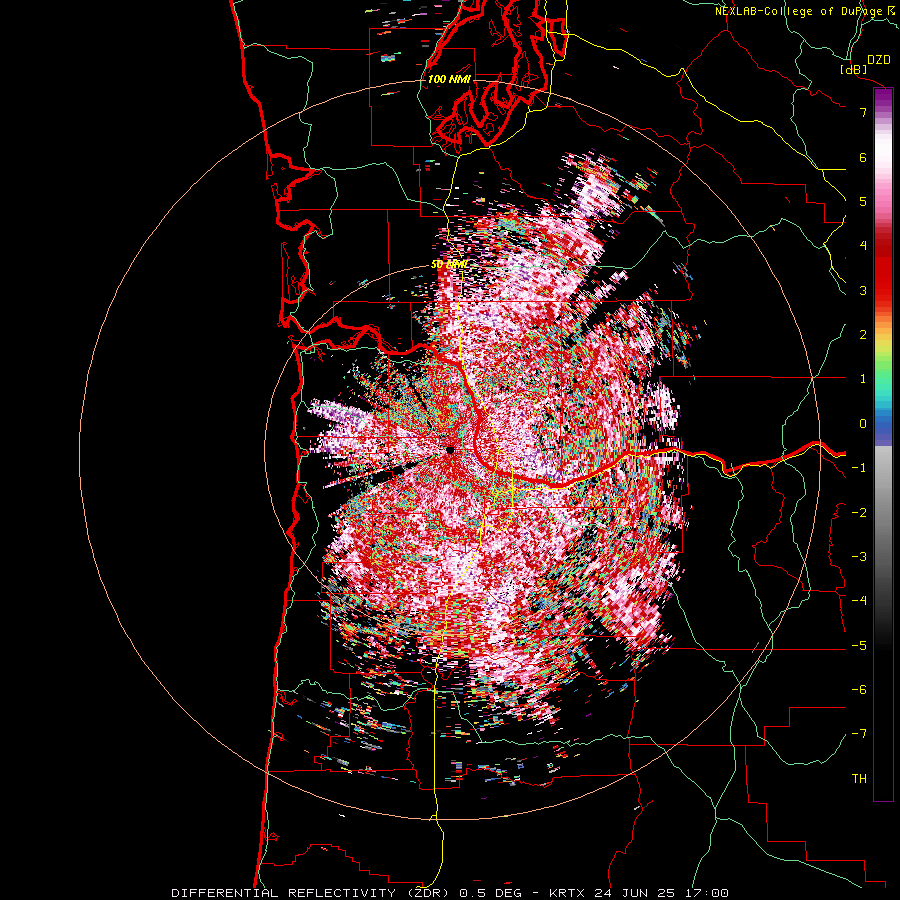Click the 4 value on the scale

click(x=863, y=246)
